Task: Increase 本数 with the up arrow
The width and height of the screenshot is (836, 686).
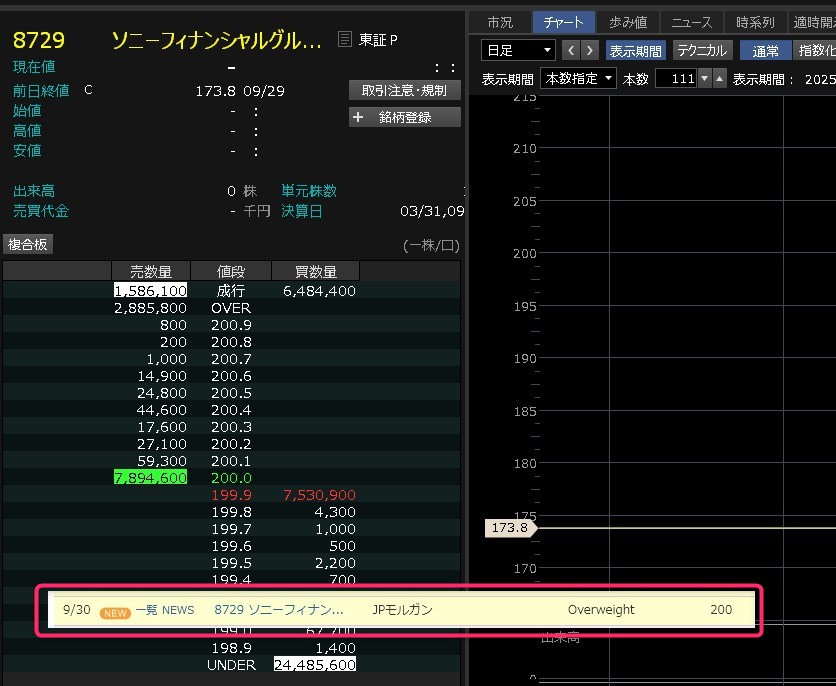Action: (x=719, y=78)
